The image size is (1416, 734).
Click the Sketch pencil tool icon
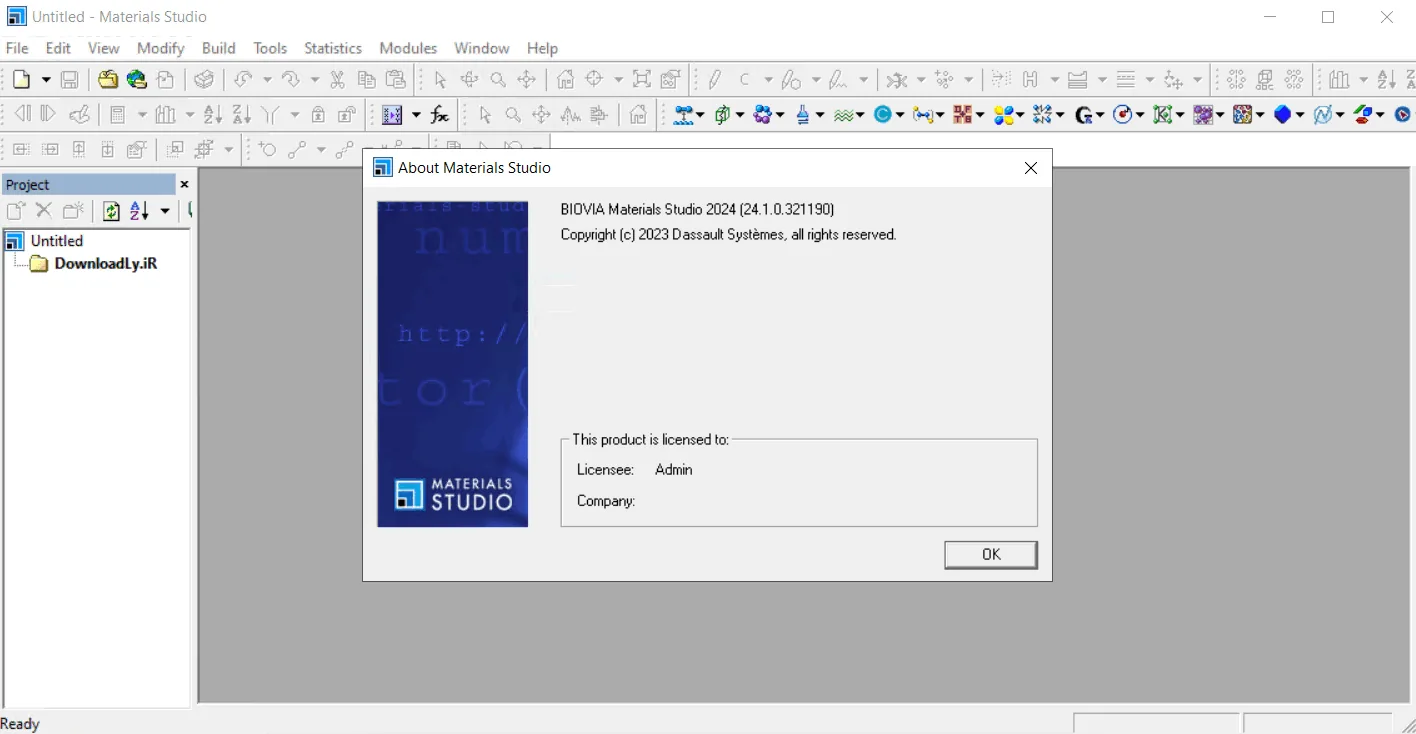pos(715,80)
